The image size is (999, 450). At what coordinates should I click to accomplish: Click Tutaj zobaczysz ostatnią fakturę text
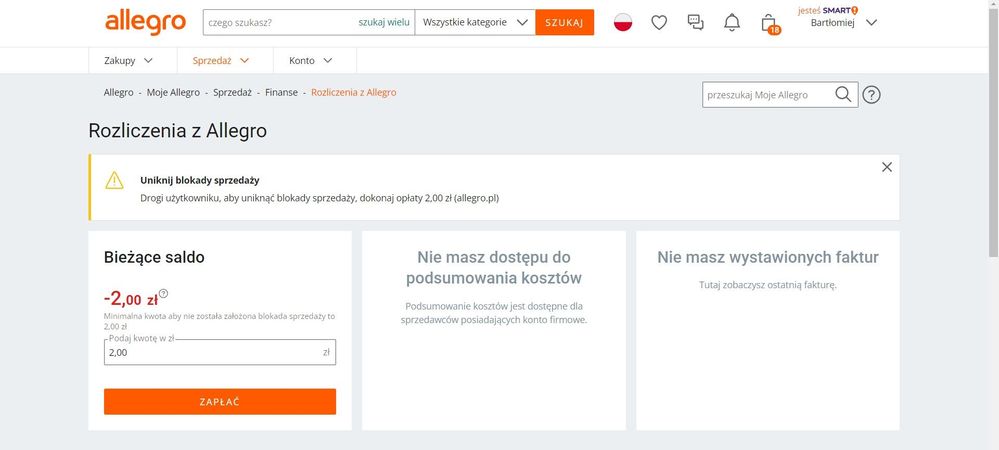768,285
